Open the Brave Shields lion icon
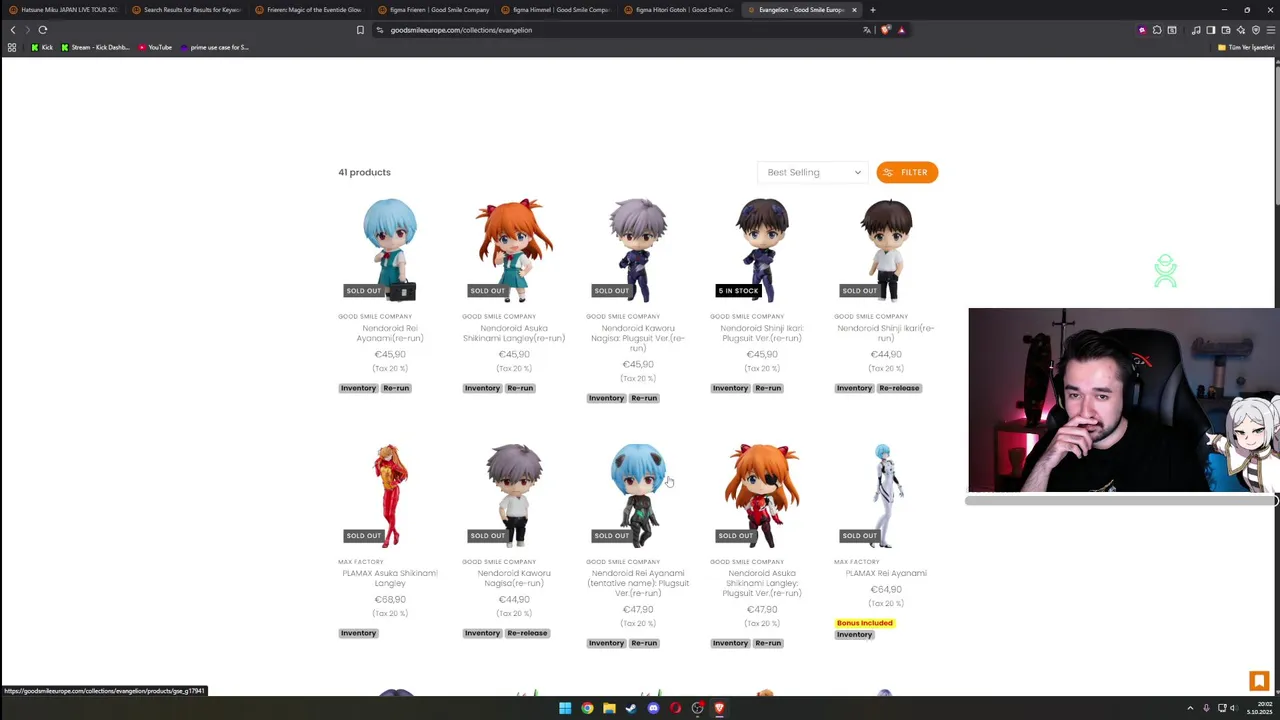 pos(885,30)
